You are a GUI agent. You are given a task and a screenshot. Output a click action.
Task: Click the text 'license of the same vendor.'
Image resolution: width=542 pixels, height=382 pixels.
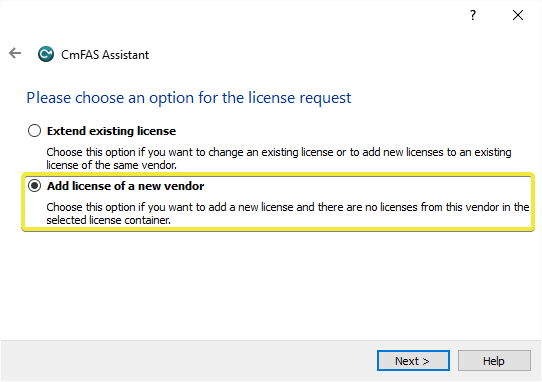tap(111, 165)
